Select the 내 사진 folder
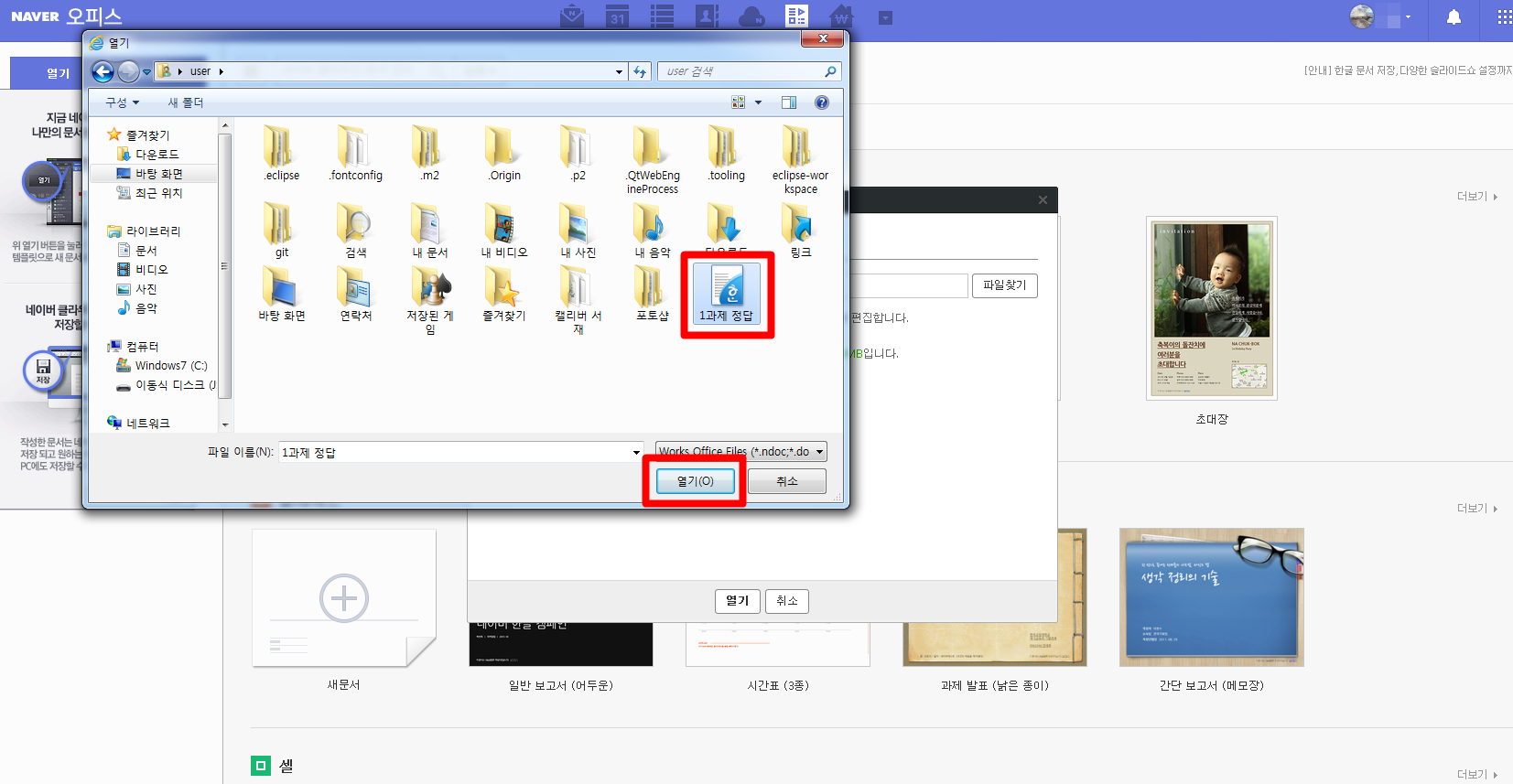 click(x=578, y=230)
